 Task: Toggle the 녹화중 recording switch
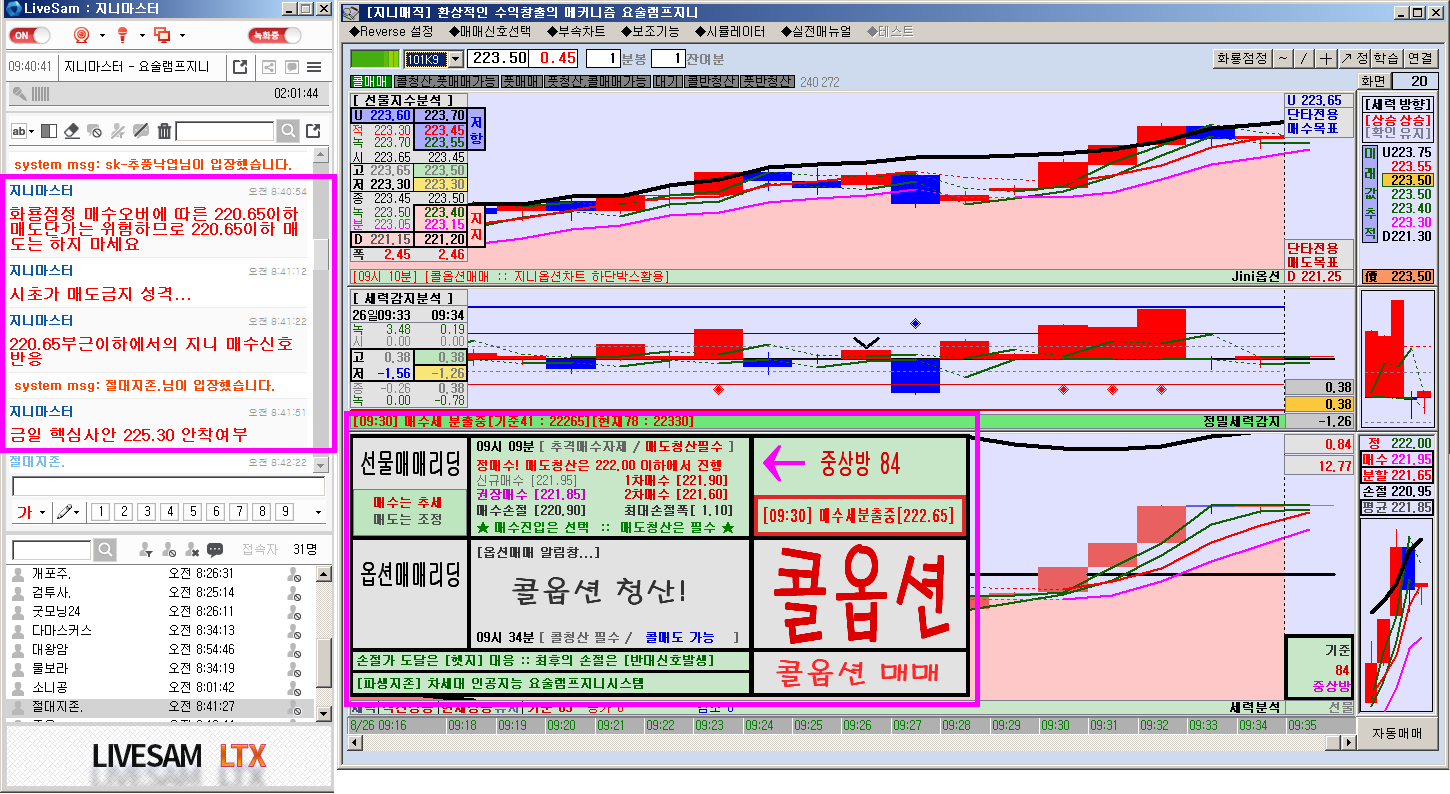273,35
